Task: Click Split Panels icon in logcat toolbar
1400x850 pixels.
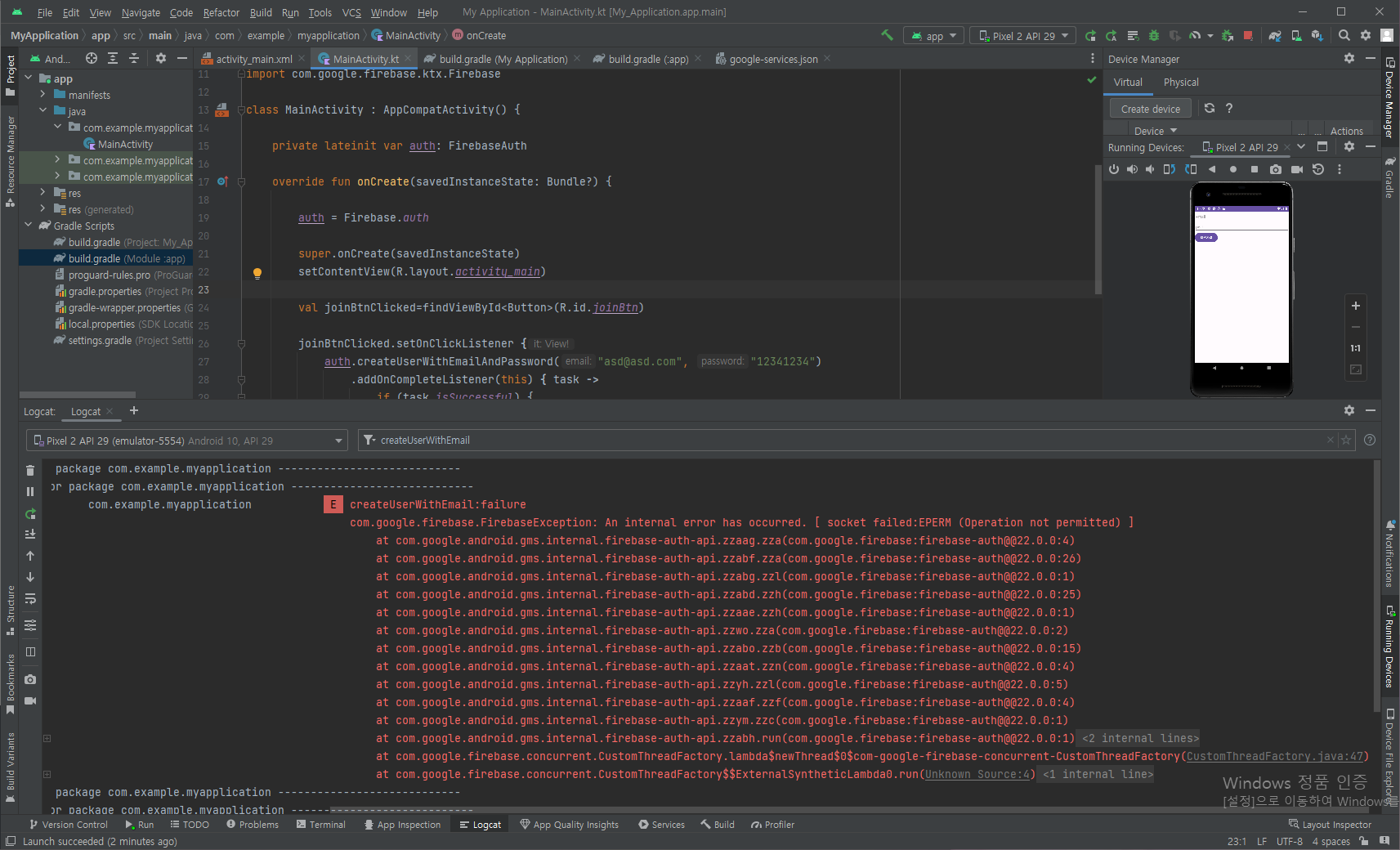Action: click(30, 651)
